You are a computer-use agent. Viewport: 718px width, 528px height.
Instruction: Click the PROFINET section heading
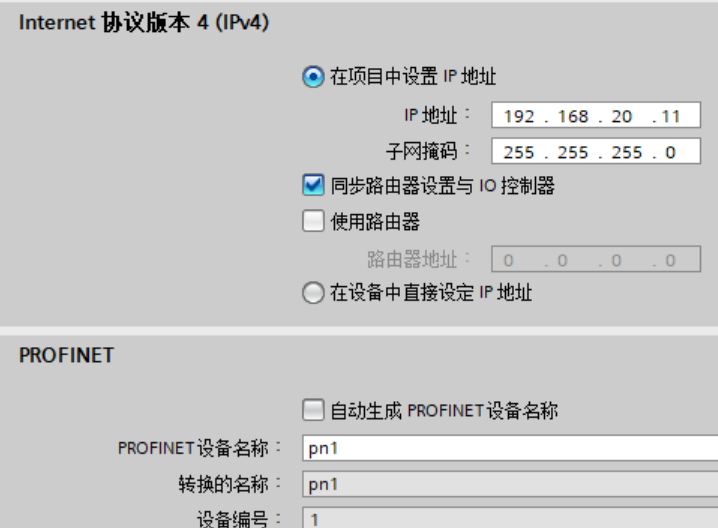coord(66,355)
